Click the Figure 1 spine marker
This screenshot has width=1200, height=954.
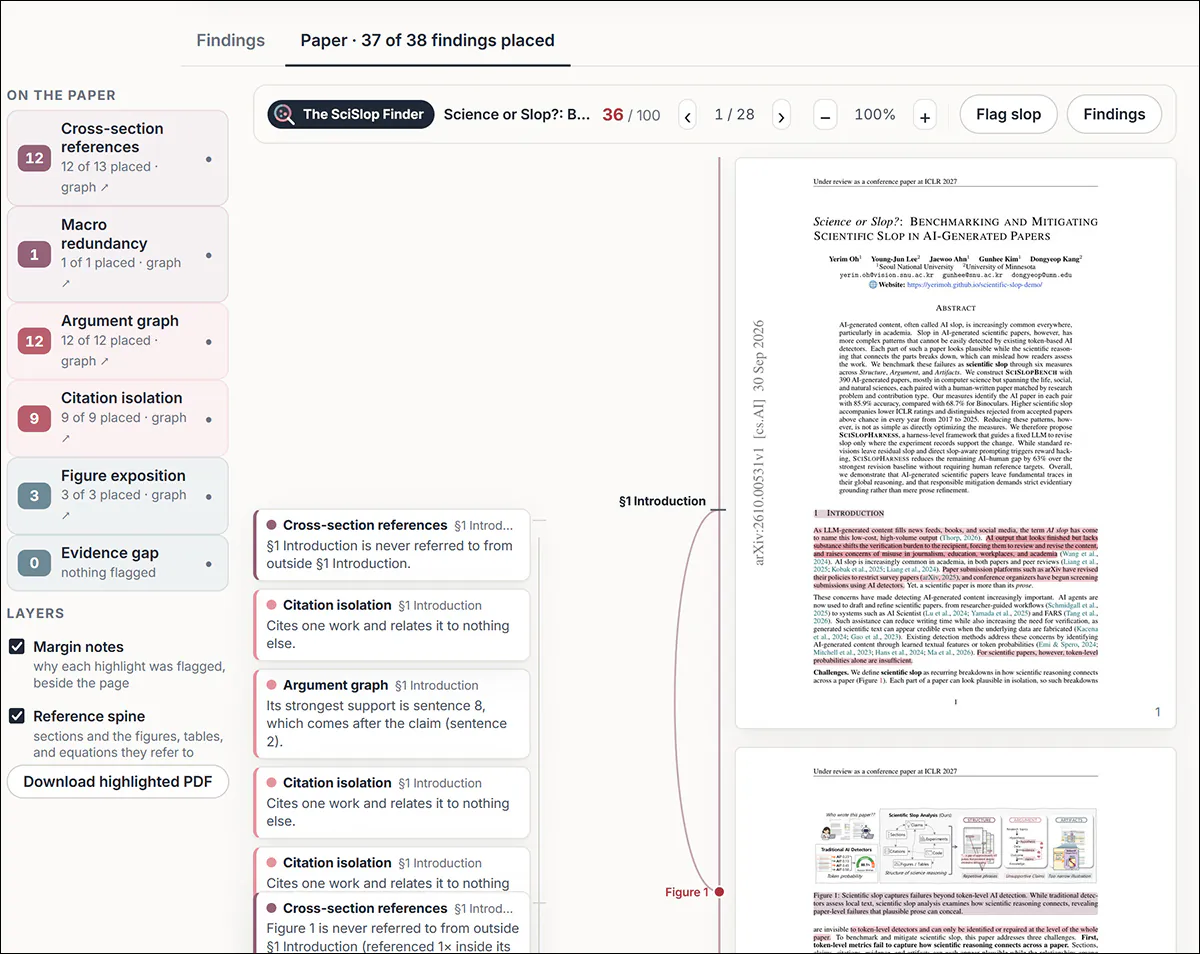[x=719, y=892]
